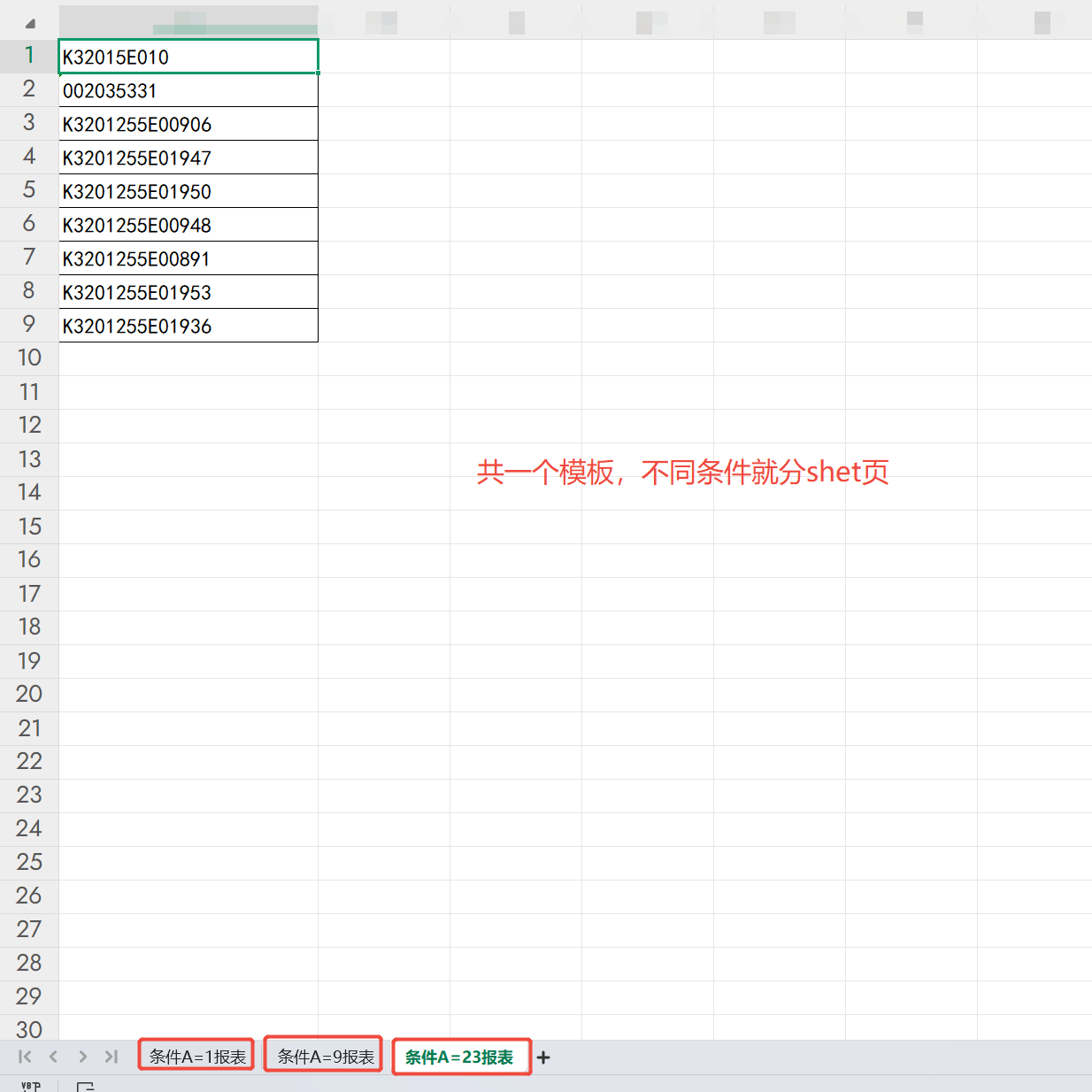
Task: Jump to the first sheet tab arrow
Action: click(x=25, y=1057)
